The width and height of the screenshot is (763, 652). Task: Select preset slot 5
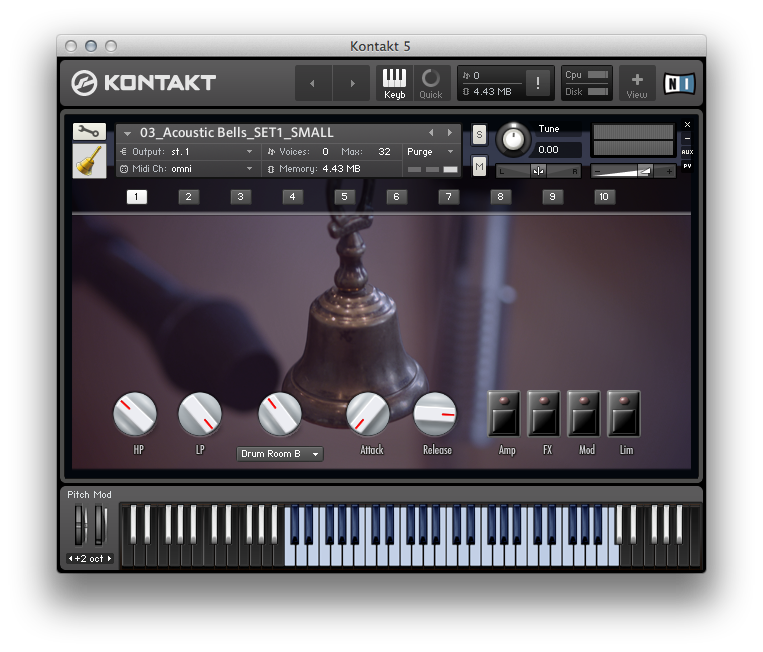pos(345,197)
